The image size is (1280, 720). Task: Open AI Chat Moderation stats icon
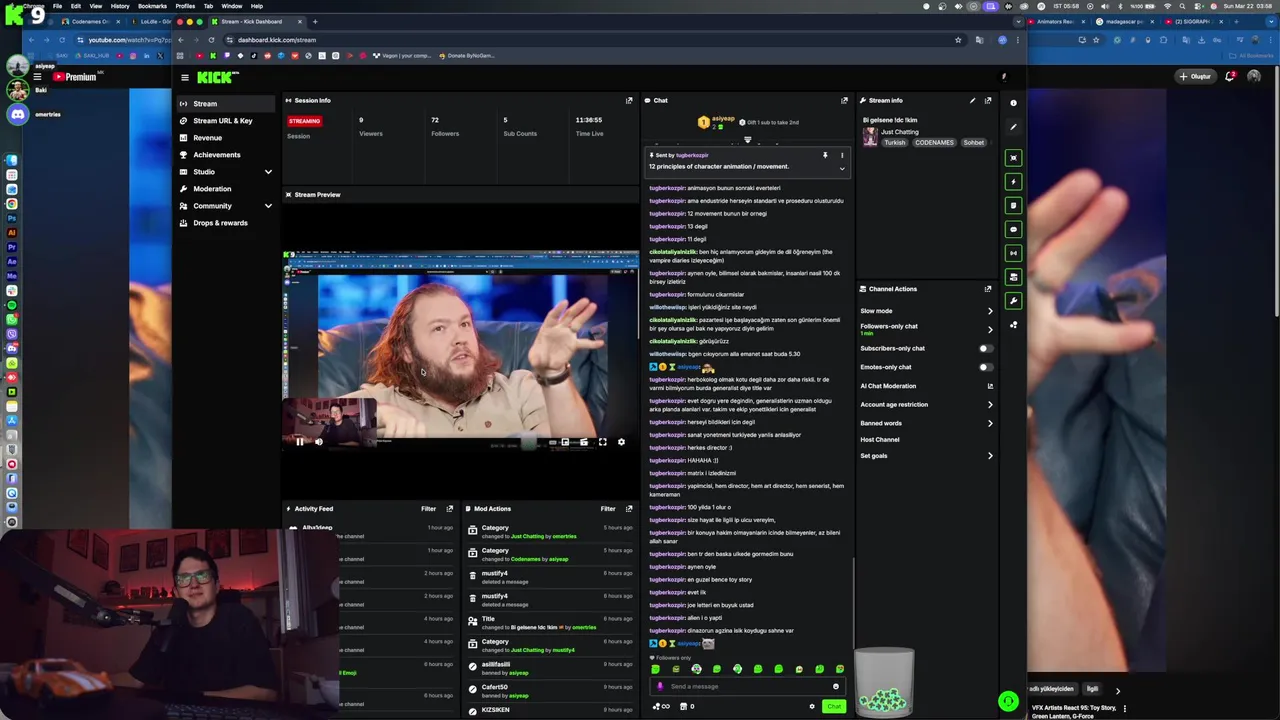pyautogui.click(x=990, y=386)
